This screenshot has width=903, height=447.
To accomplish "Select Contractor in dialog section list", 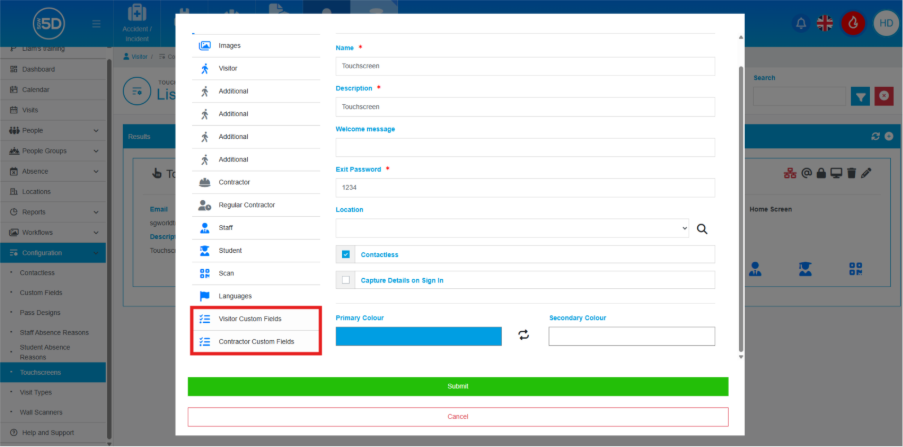I will click(x=256, y=183).
